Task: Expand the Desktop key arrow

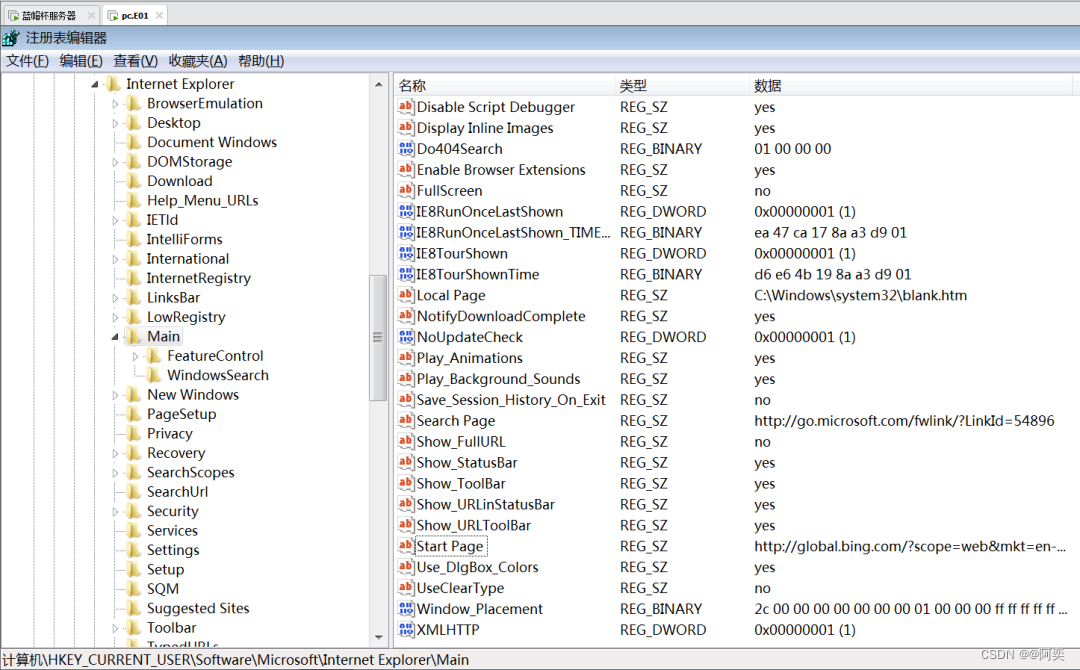Action: (115, 123)
